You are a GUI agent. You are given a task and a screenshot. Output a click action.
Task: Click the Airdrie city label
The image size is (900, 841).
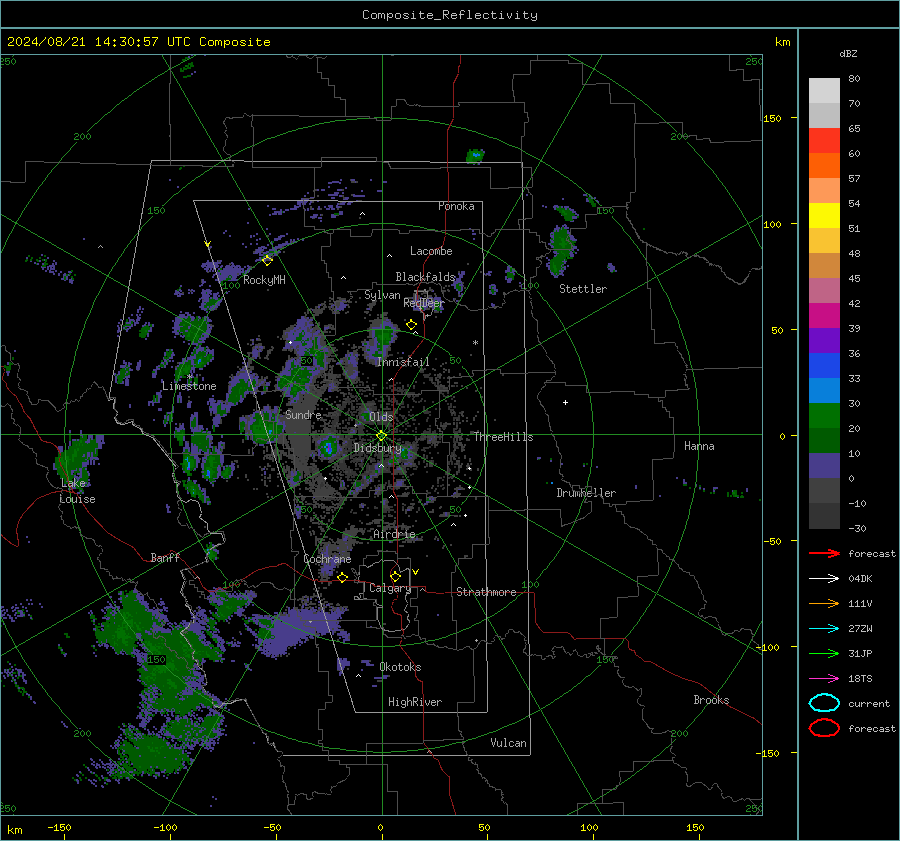(x=394, y=534)
